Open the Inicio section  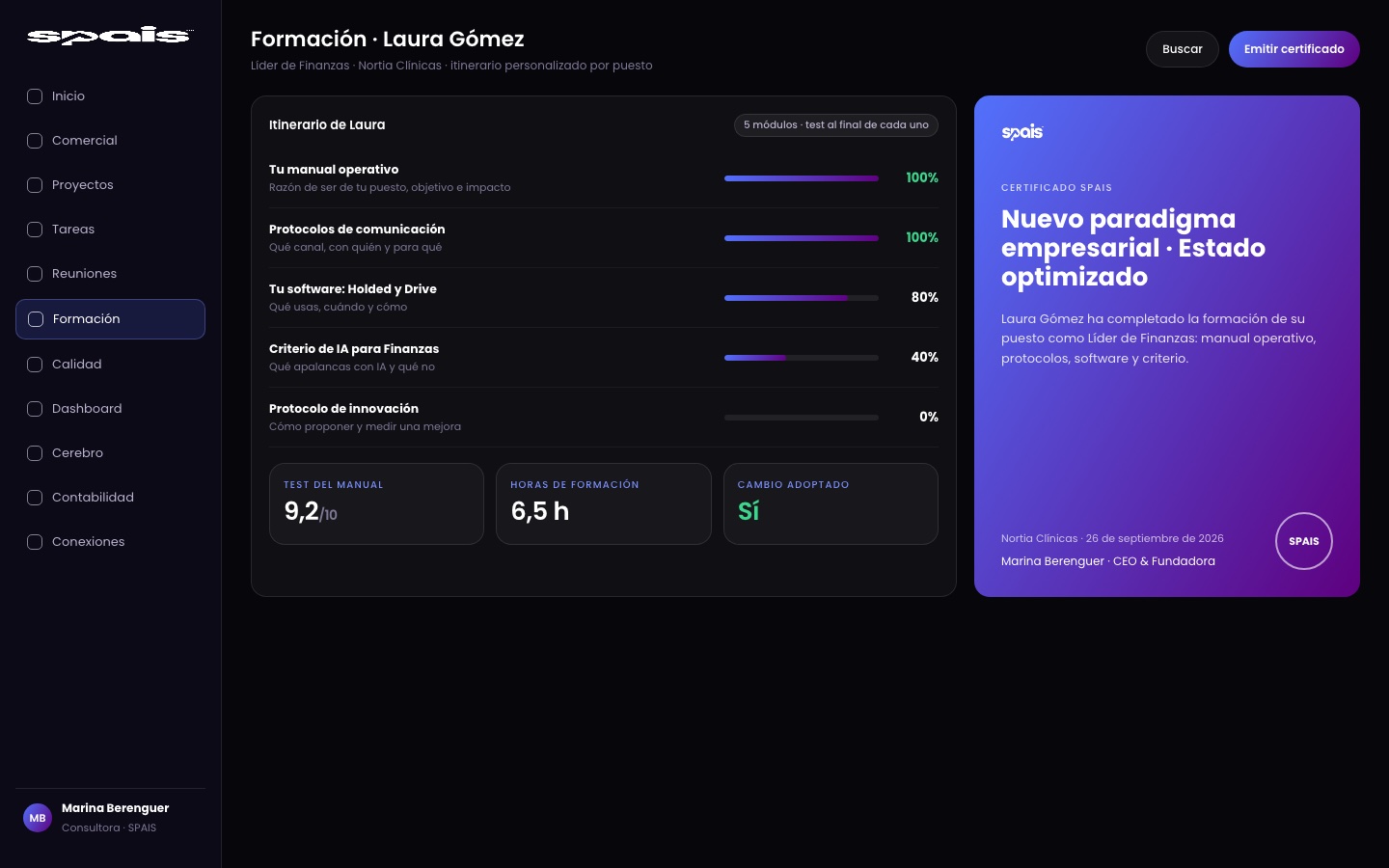point(110,96)
